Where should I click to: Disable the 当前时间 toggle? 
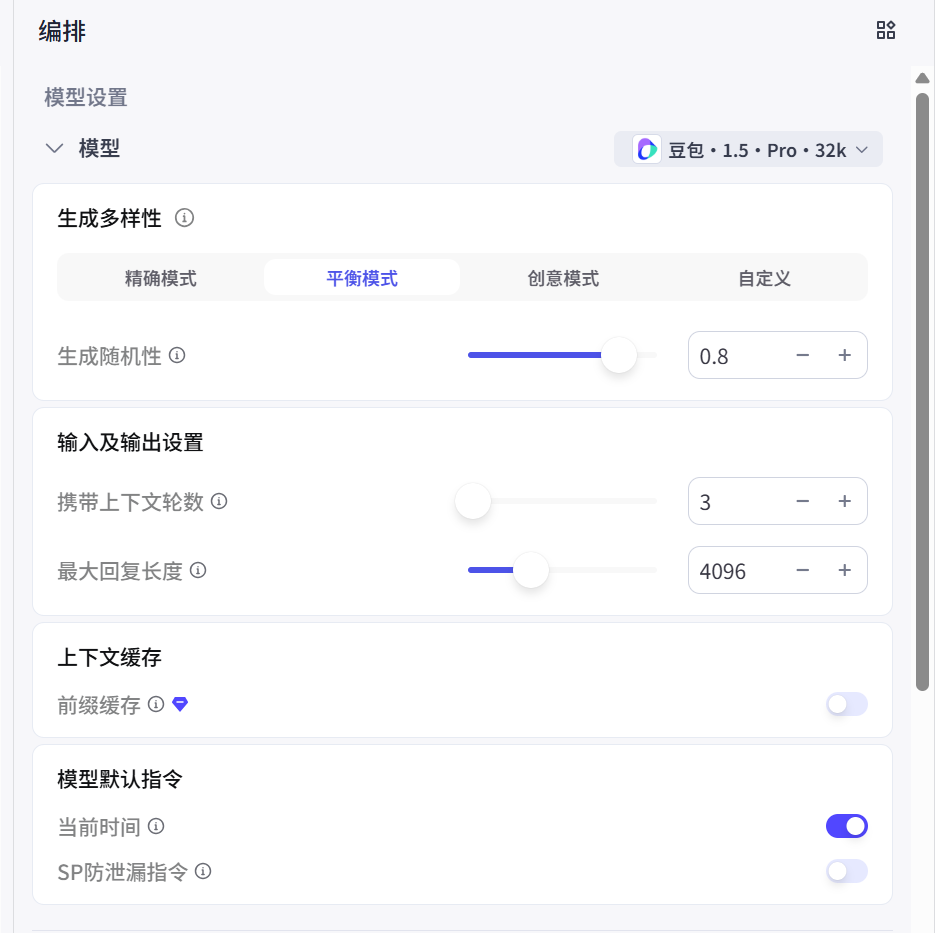pyautogui.click(x=846, y=826)
